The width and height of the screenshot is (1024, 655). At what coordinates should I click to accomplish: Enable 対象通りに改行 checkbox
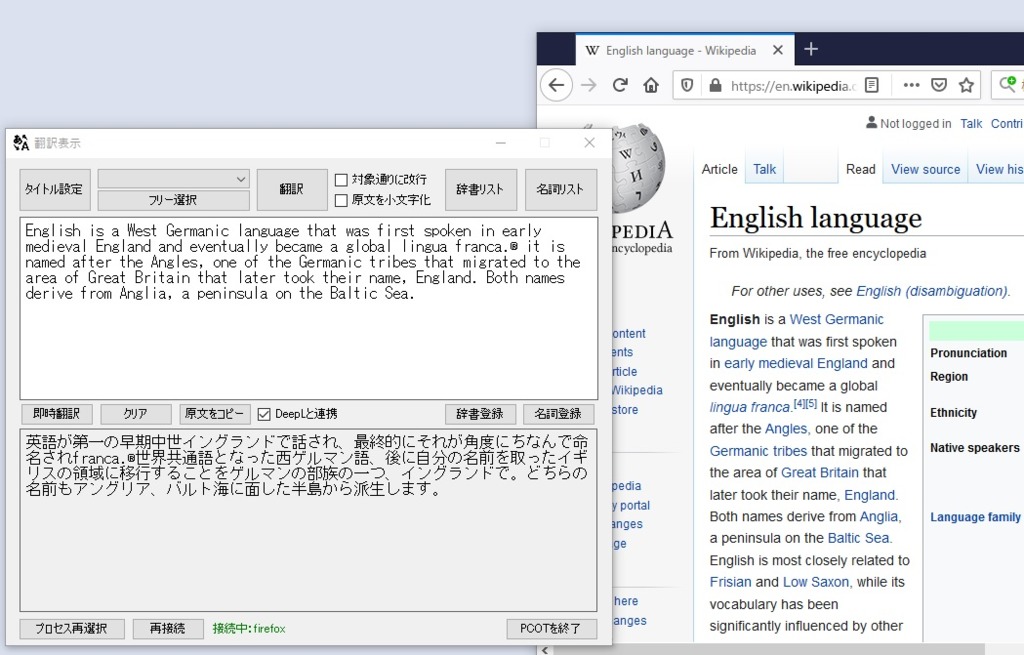(x=341, y=180)
